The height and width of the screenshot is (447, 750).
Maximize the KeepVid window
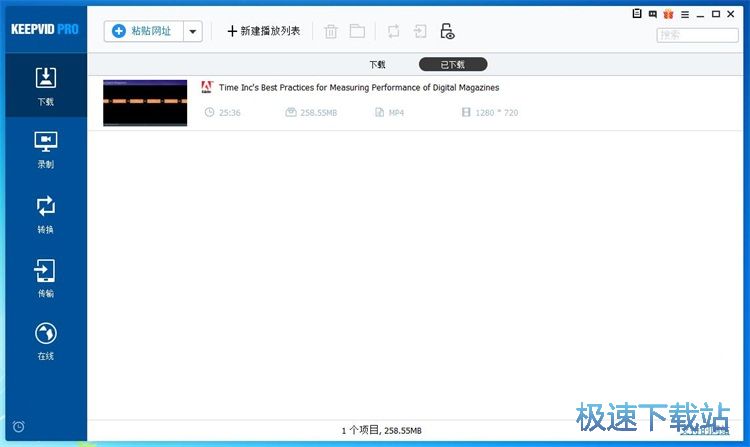pyautogui.click(x=716, y=14)
